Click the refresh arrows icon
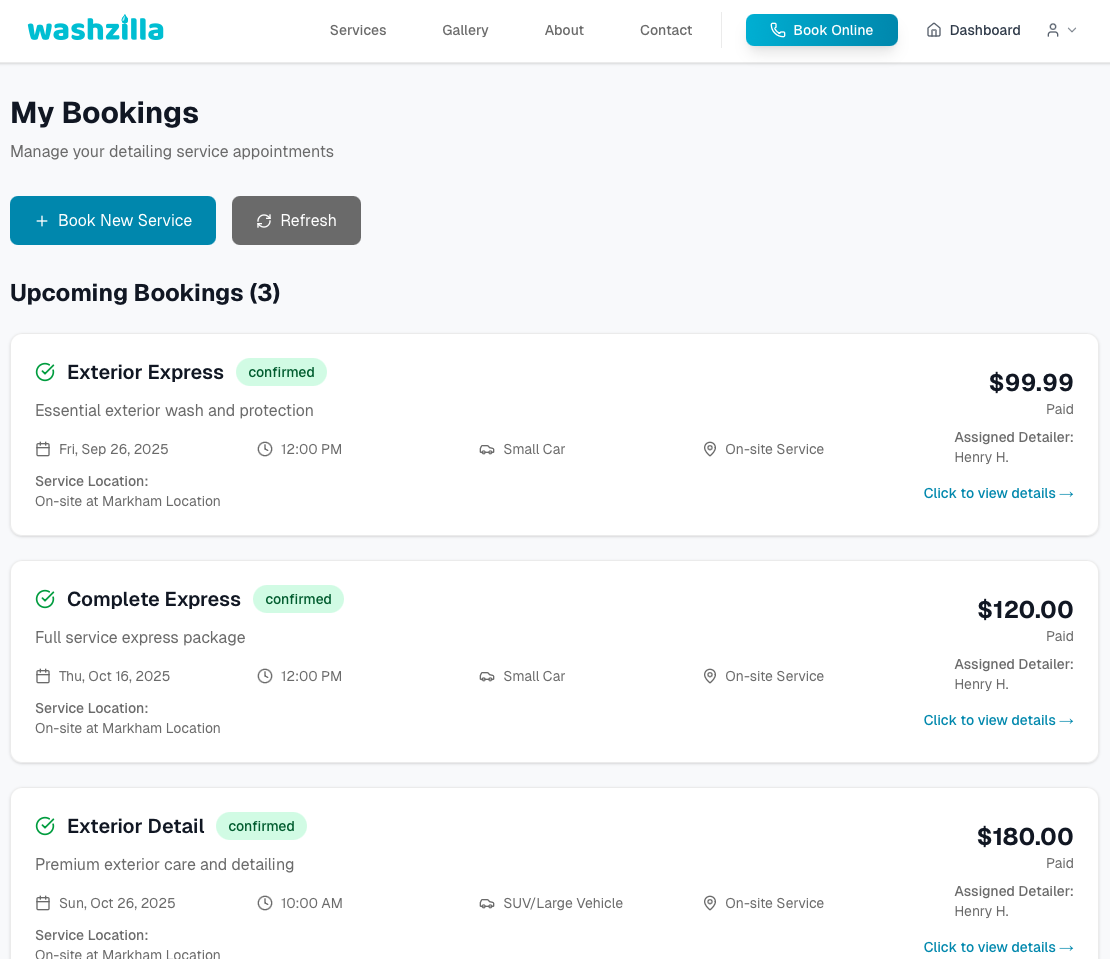The image size is (1110, 959). pyautogui.click(x=264, y=221)
